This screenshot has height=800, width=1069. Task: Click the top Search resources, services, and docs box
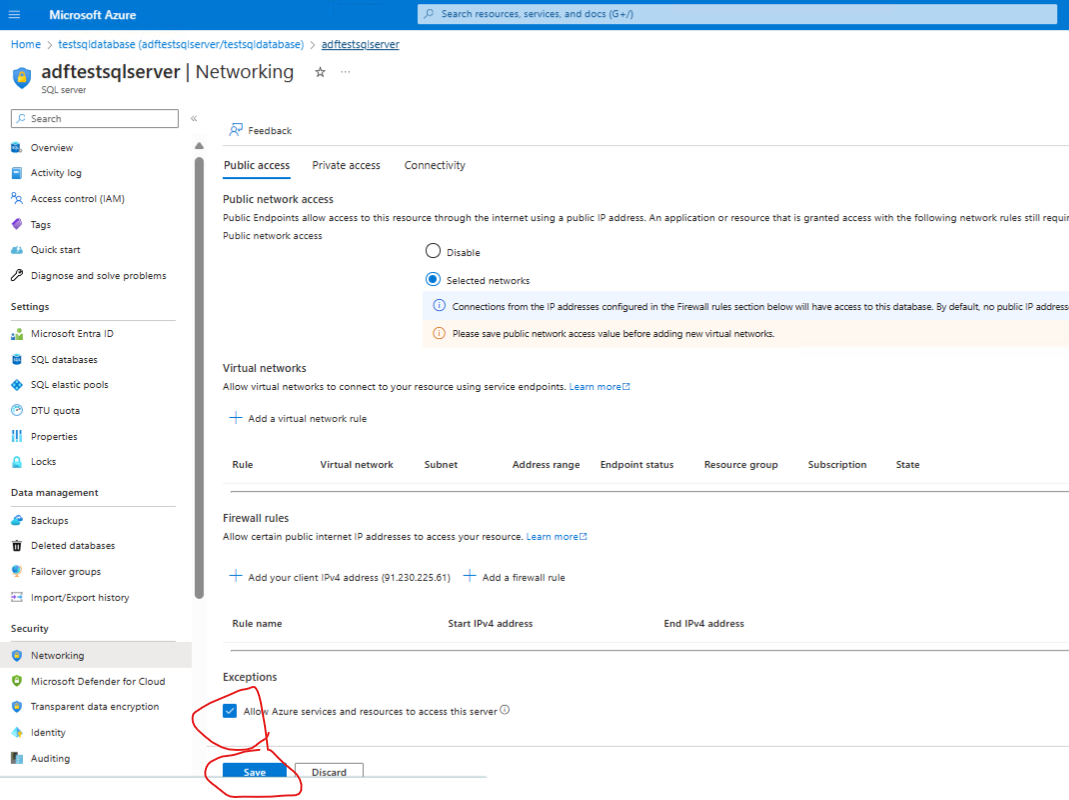pos(737,14)
